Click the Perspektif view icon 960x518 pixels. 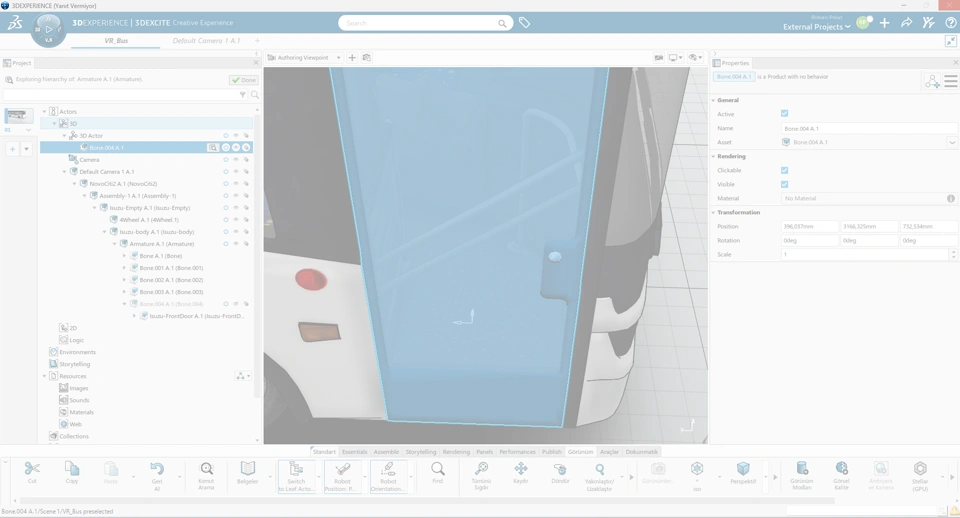click(743, 469)
